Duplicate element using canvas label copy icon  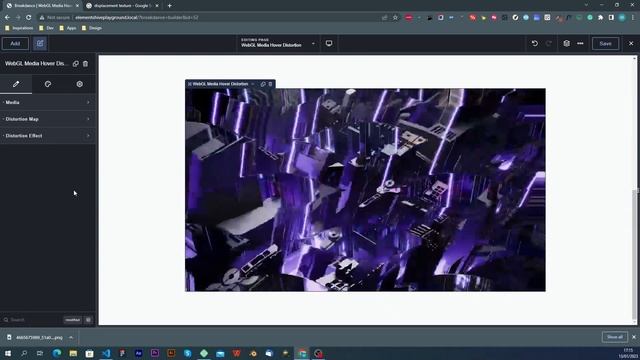263,84
